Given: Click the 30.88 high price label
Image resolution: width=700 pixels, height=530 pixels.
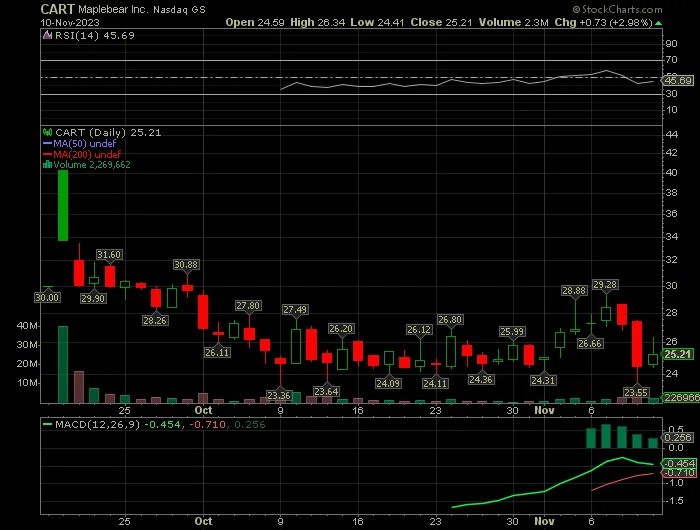Looking at the screenshot, I should (186, 264).
